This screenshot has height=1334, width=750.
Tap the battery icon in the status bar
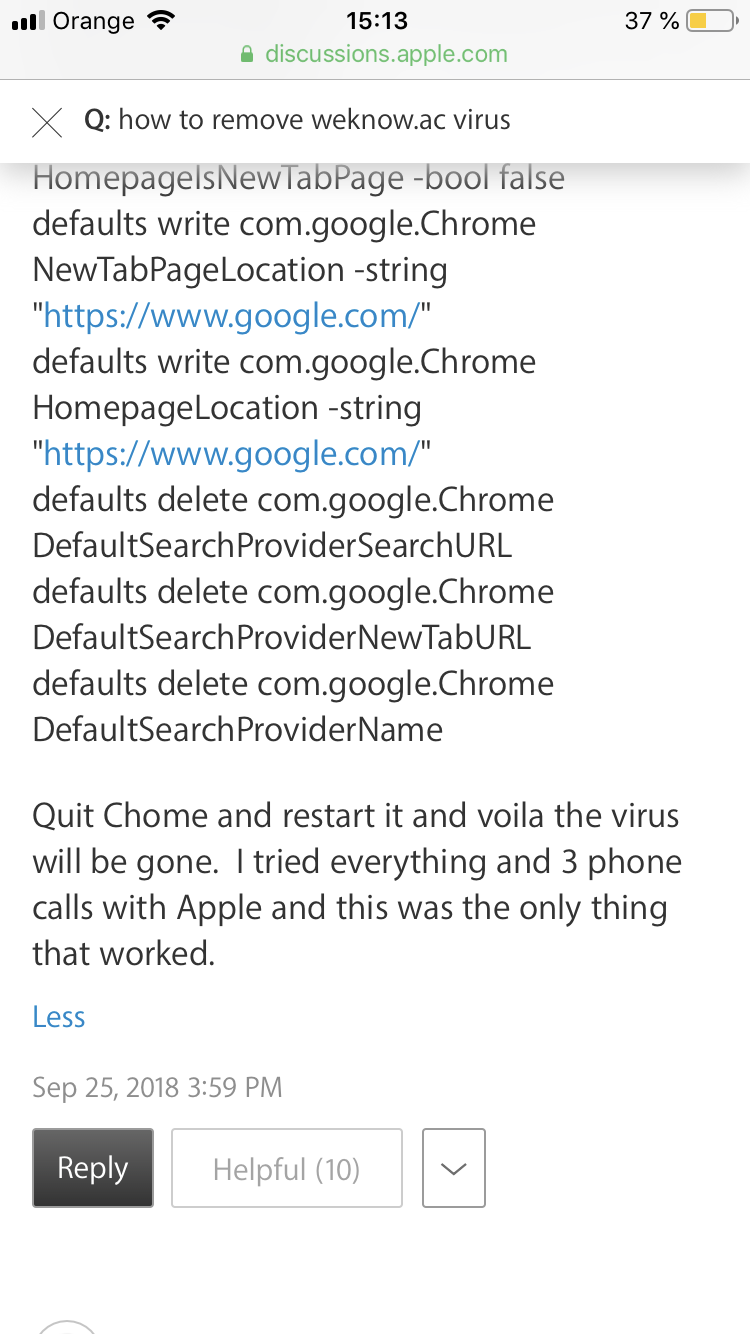pyautogui.click(x=713, y=20)
